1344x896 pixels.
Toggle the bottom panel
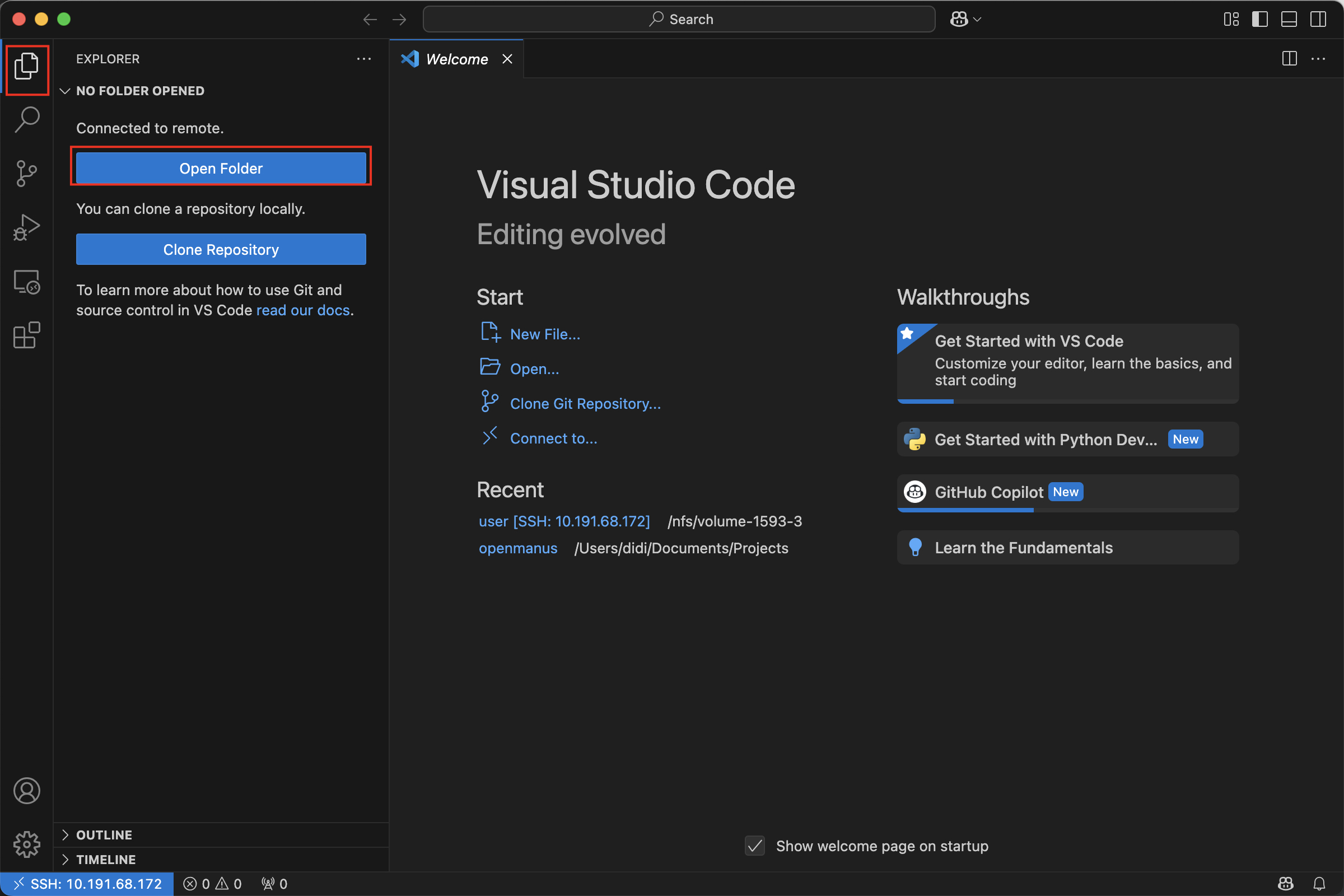1289,20
